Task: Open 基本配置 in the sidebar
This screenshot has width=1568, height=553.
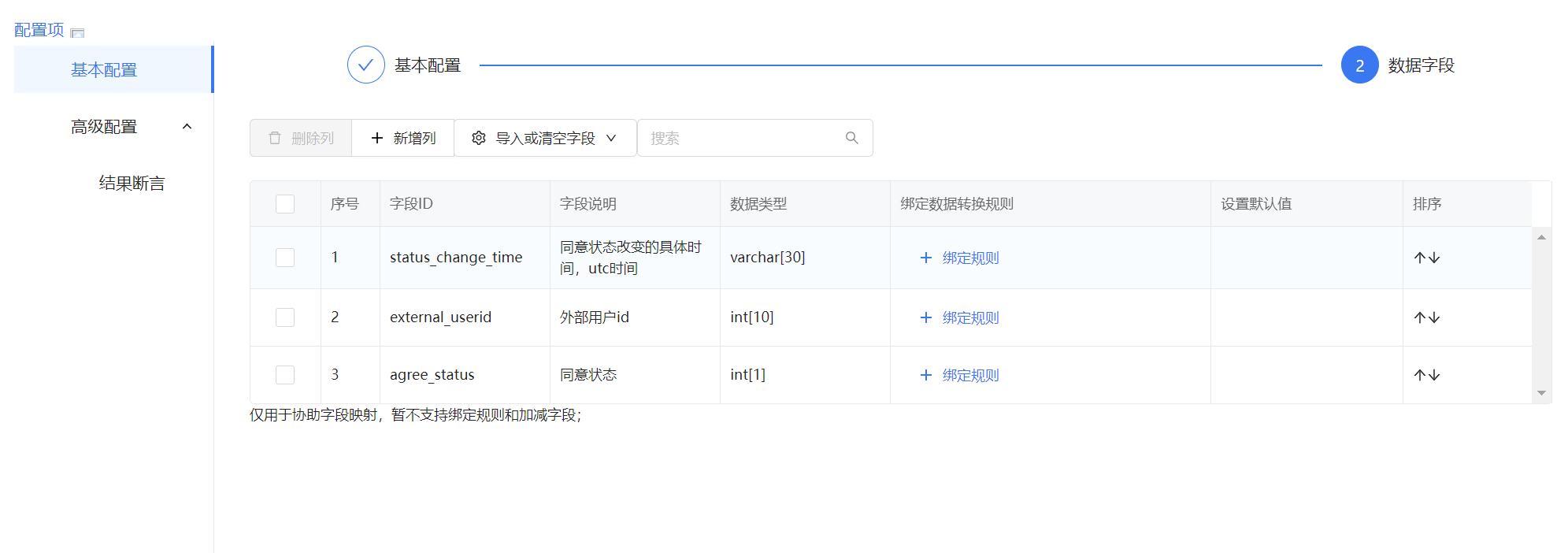Action: 104,70
